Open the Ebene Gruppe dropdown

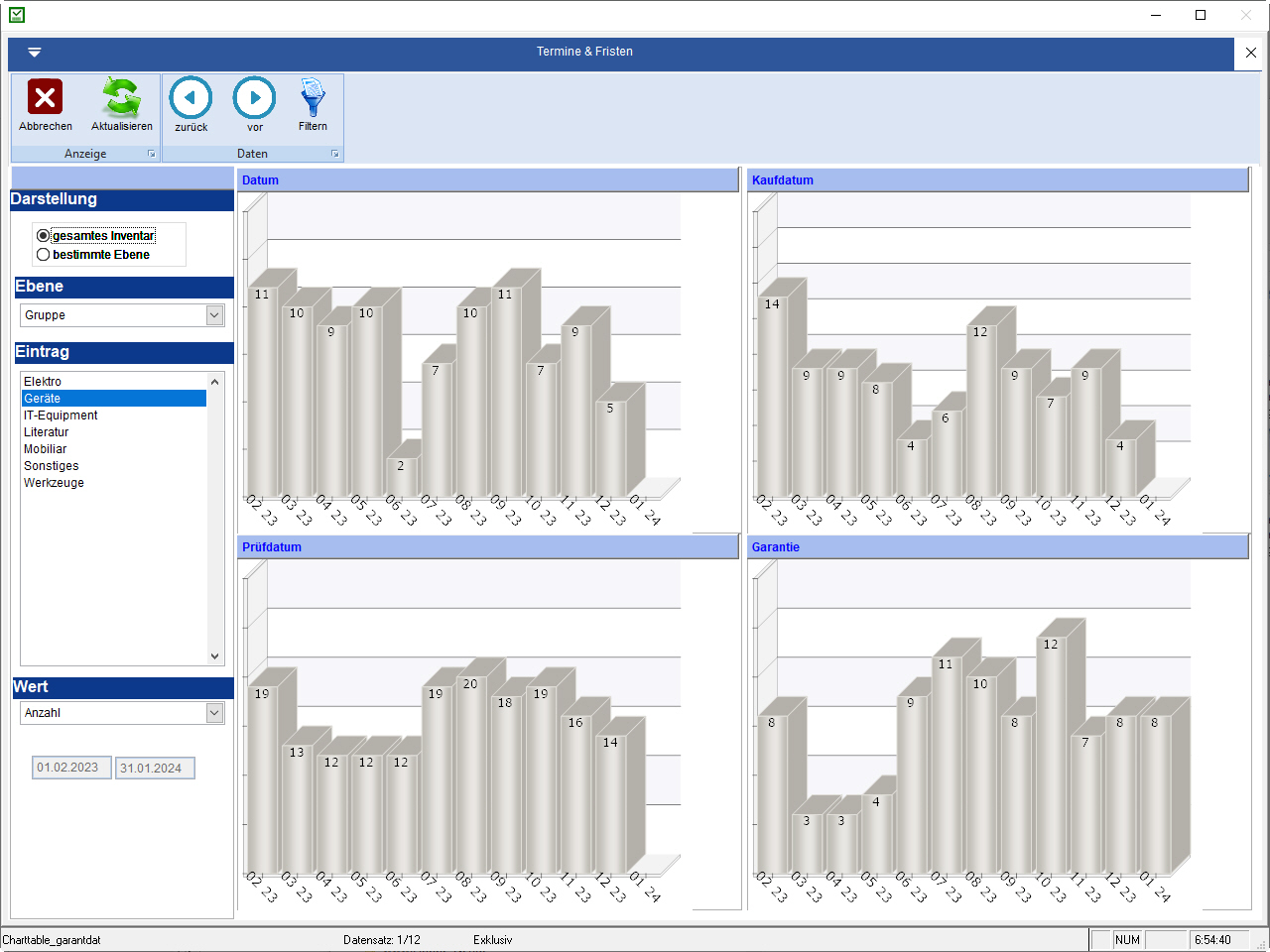pos(214,315)
